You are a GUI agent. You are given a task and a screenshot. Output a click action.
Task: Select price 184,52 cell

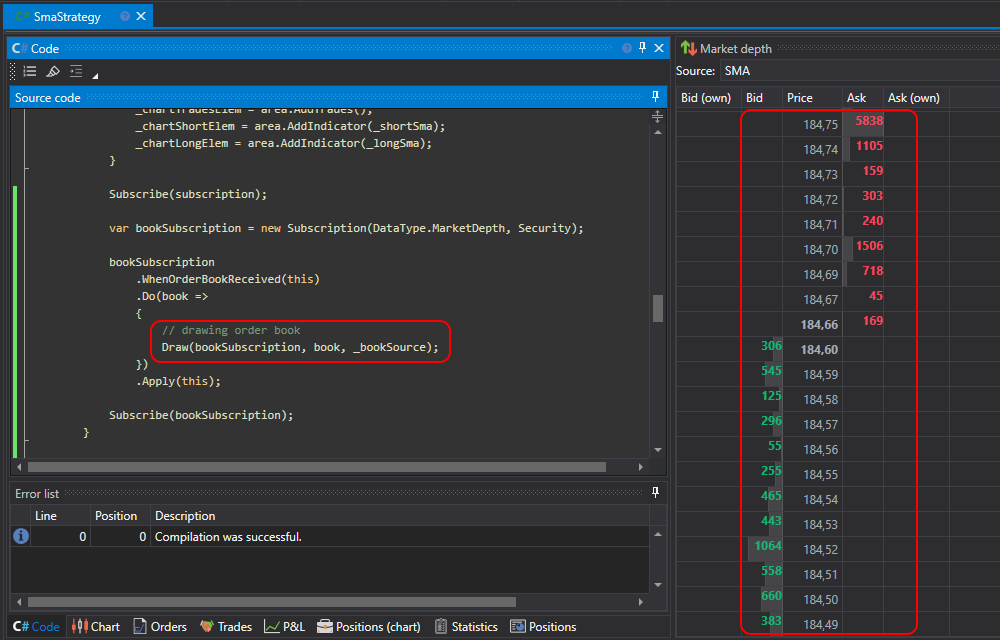pyautogui.click(x=812, y=549)
